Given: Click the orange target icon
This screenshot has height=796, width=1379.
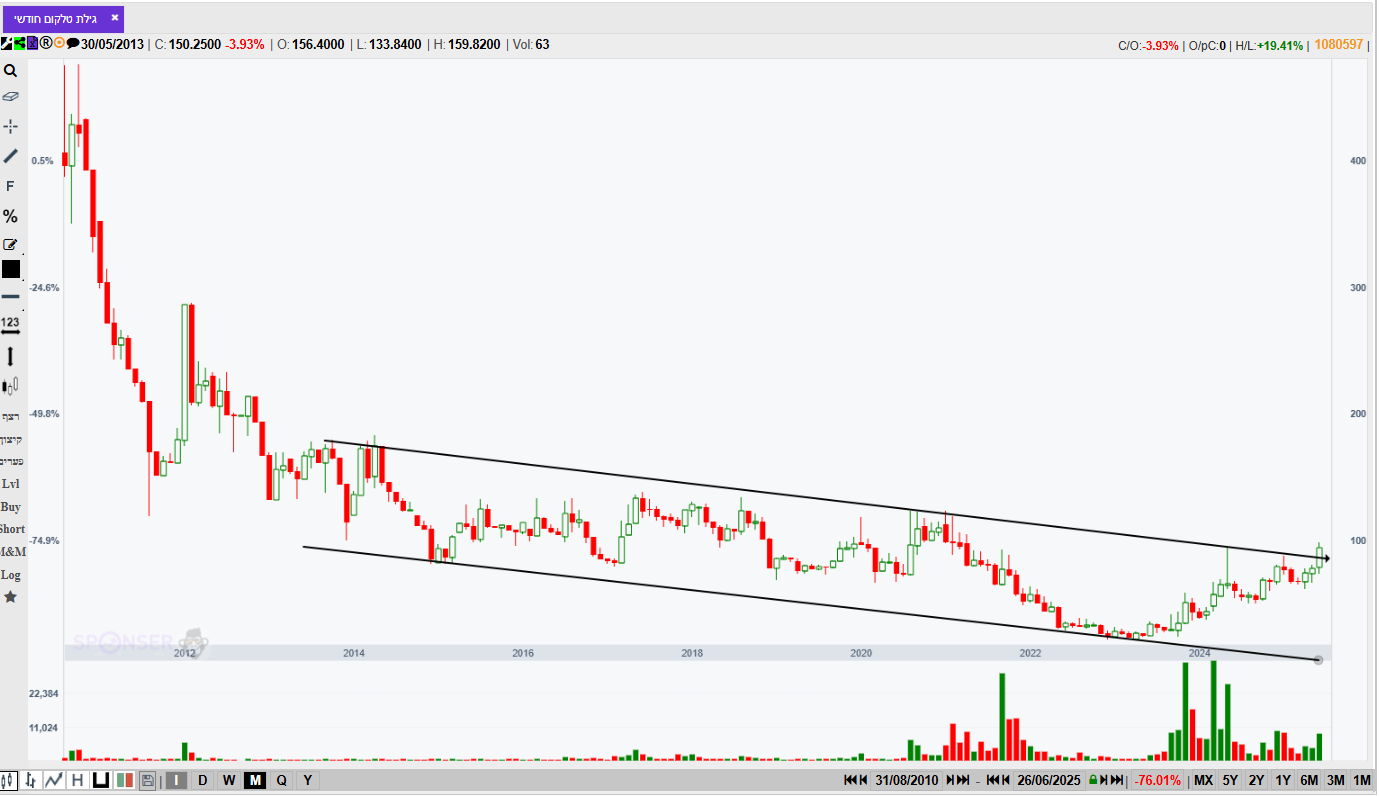Looking at the screenshot, I should click(59, 44).
